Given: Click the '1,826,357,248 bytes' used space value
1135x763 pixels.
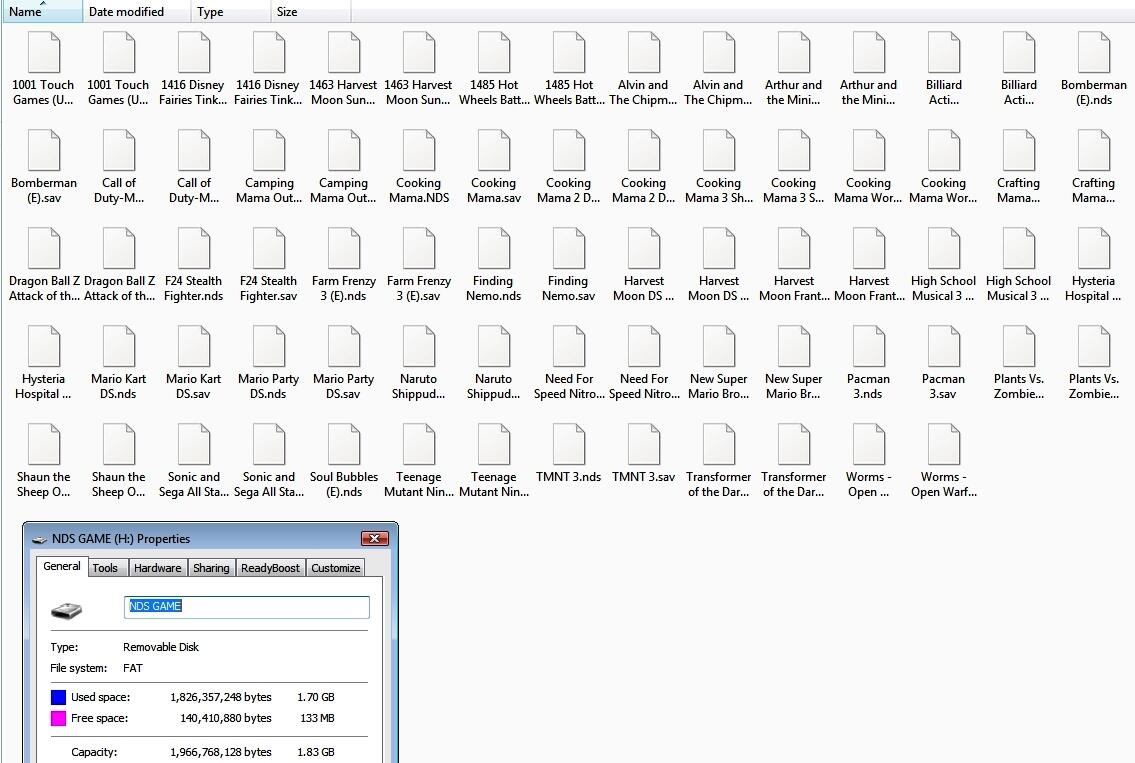Looking at the screenshot, I should tap(221, 697).
